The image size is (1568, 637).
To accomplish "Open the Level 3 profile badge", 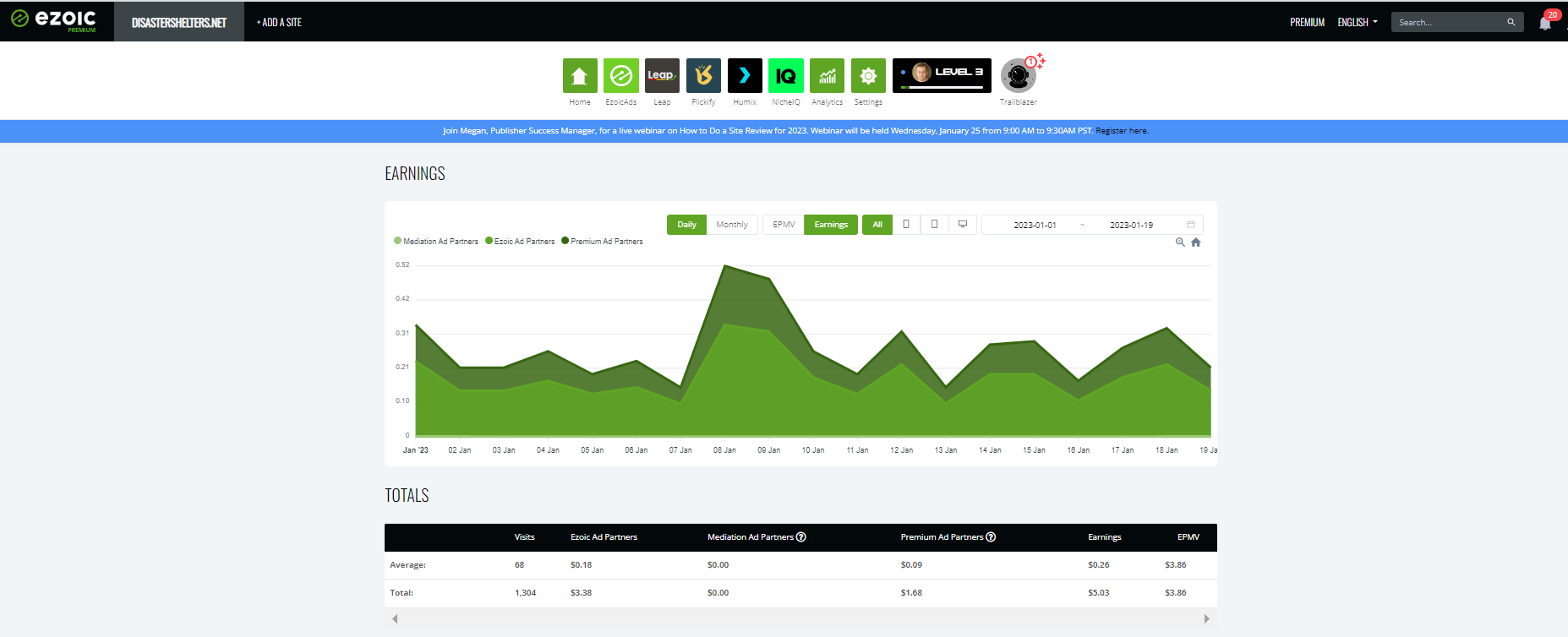I will pyautogui.click(x=942, y=75).
